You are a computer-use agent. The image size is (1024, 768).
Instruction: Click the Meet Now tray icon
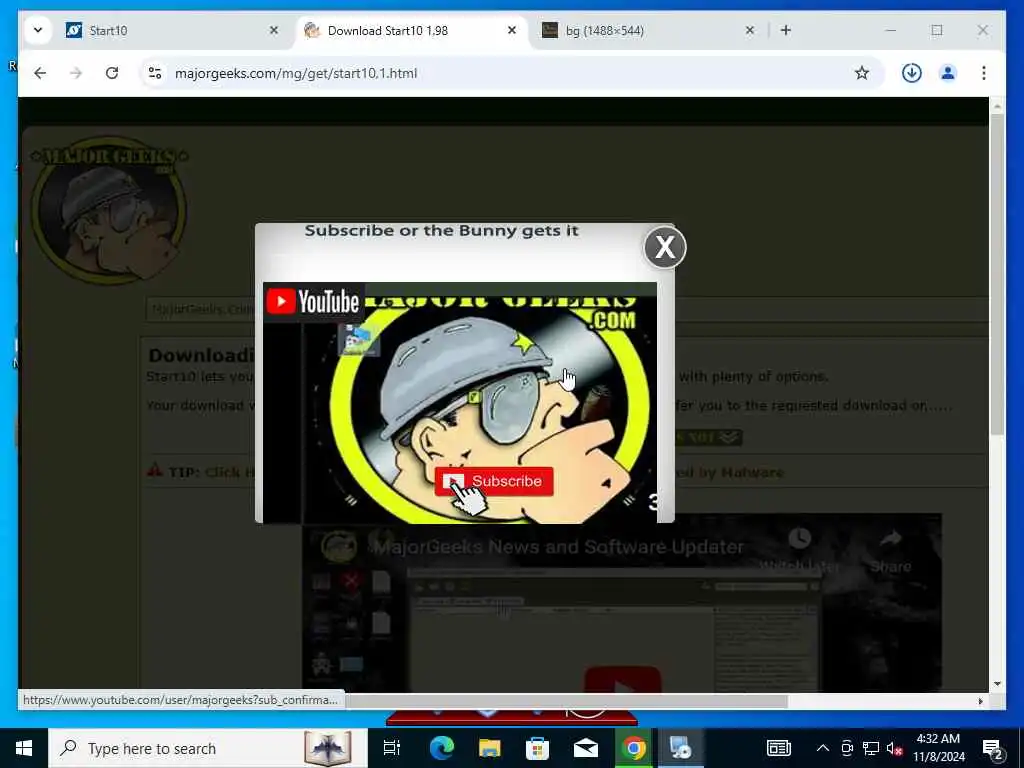point(847,748)
